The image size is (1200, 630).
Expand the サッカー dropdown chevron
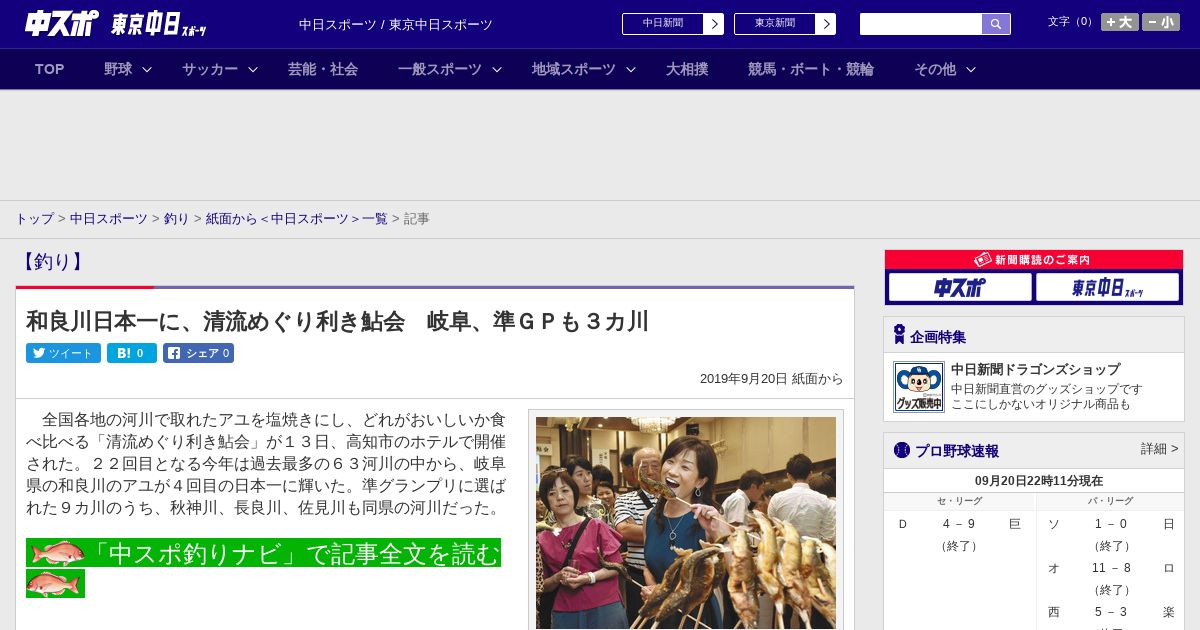pyautogui.click(x=253, y=69)
